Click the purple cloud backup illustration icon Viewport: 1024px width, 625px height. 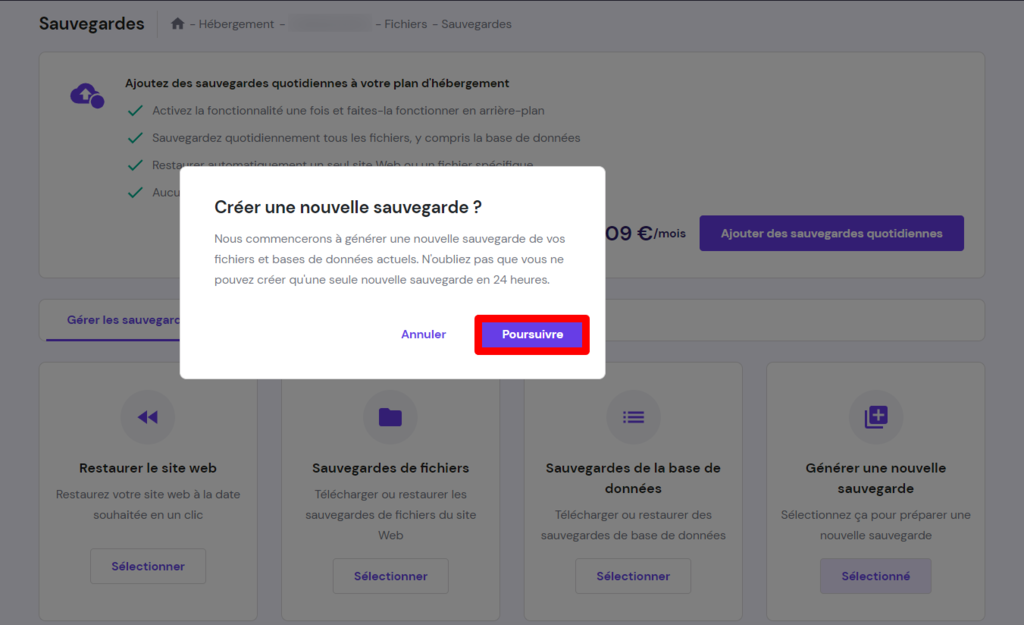(84, 95)
